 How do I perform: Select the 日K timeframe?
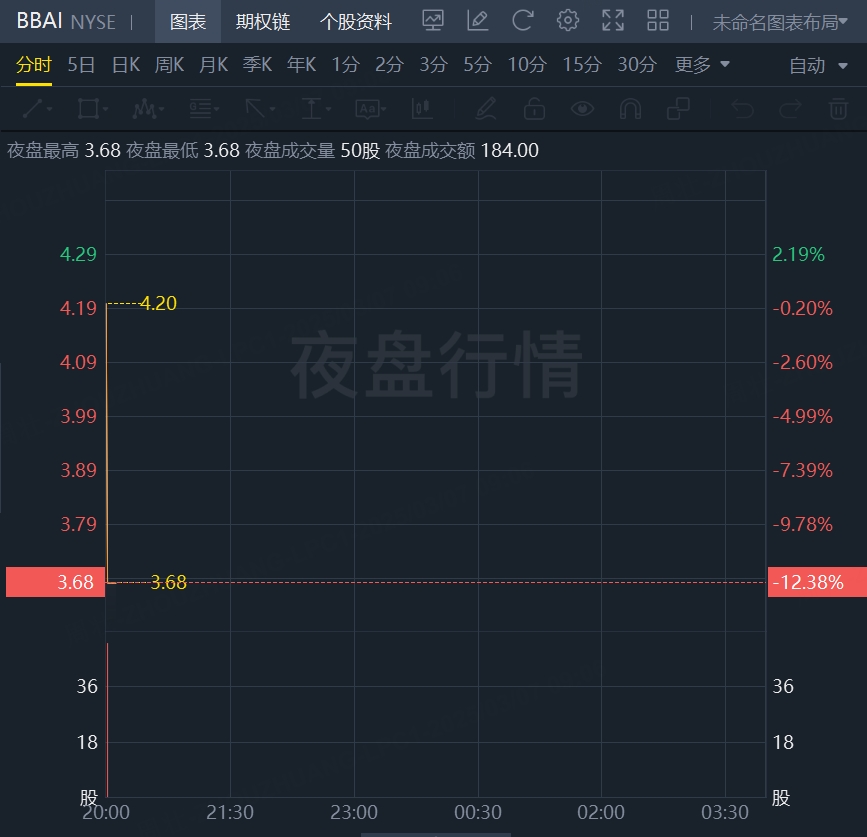(x=126, y=65)
